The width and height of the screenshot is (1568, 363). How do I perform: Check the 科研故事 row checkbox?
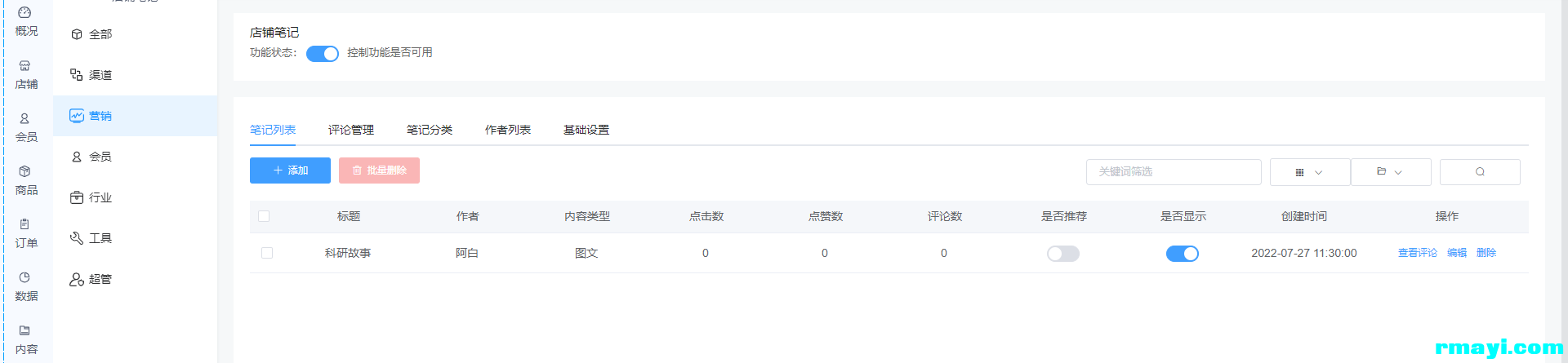(267, 253)
